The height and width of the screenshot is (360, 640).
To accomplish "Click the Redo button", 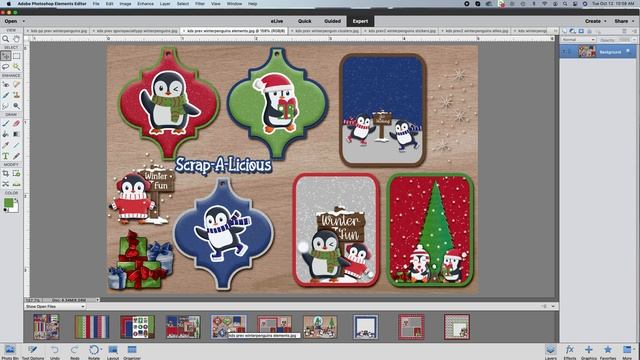I will click(75, 351).
